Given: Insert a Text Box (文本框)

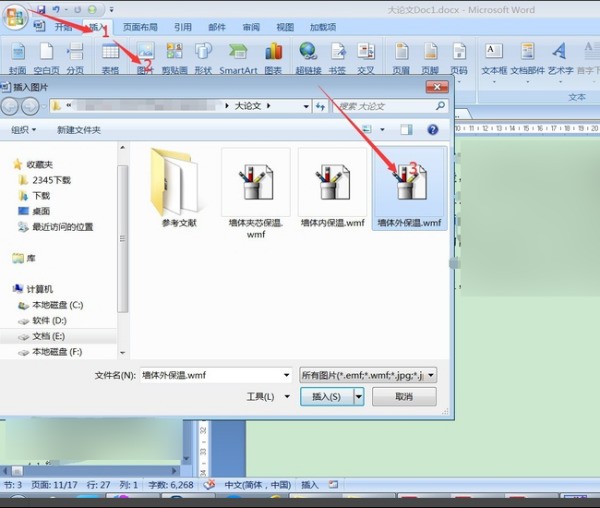Looking at the screenshot, I should point(494,60).
